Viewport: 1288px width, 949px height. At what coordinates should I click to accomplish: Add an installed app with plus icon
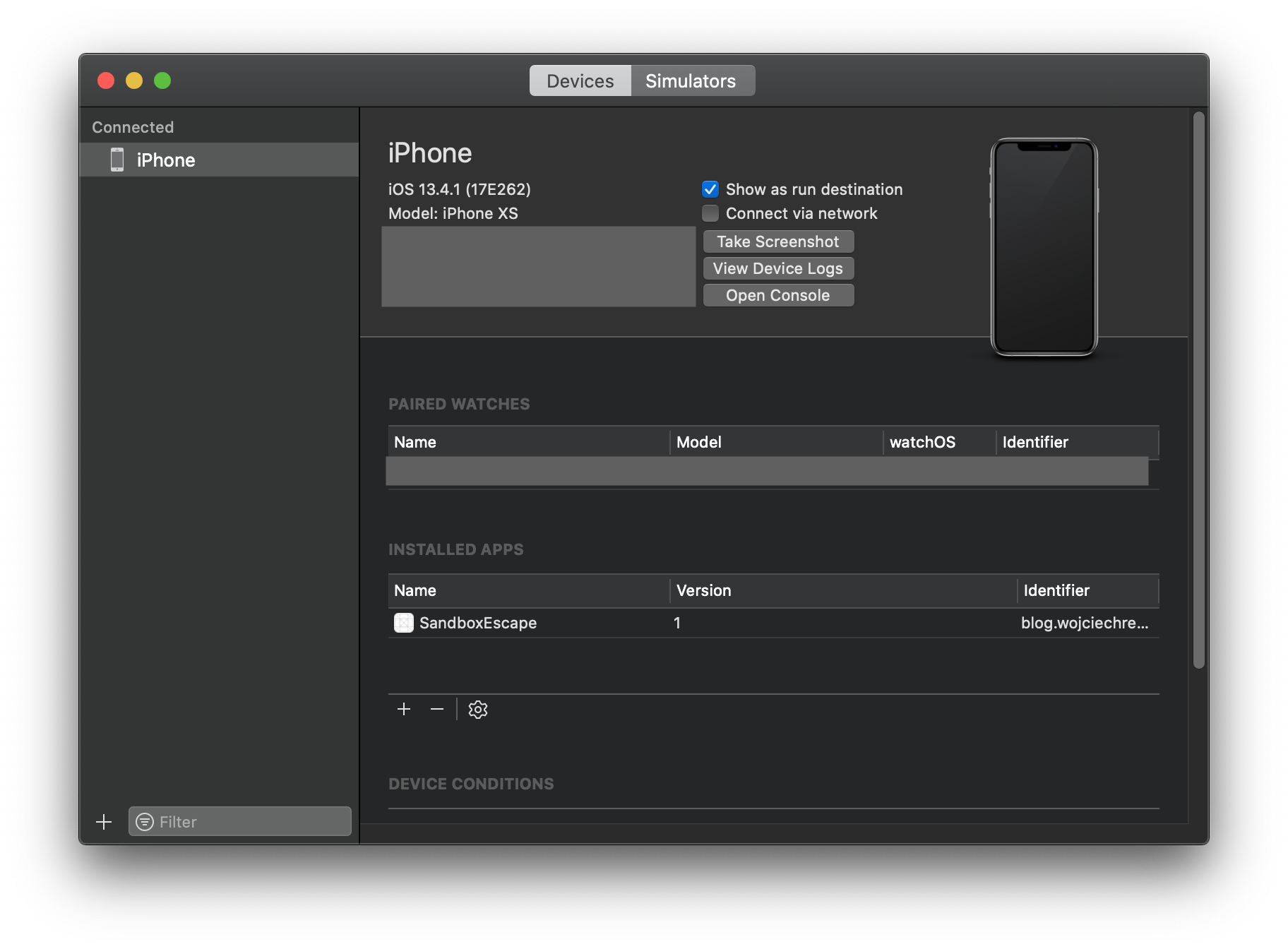[404, 709]
